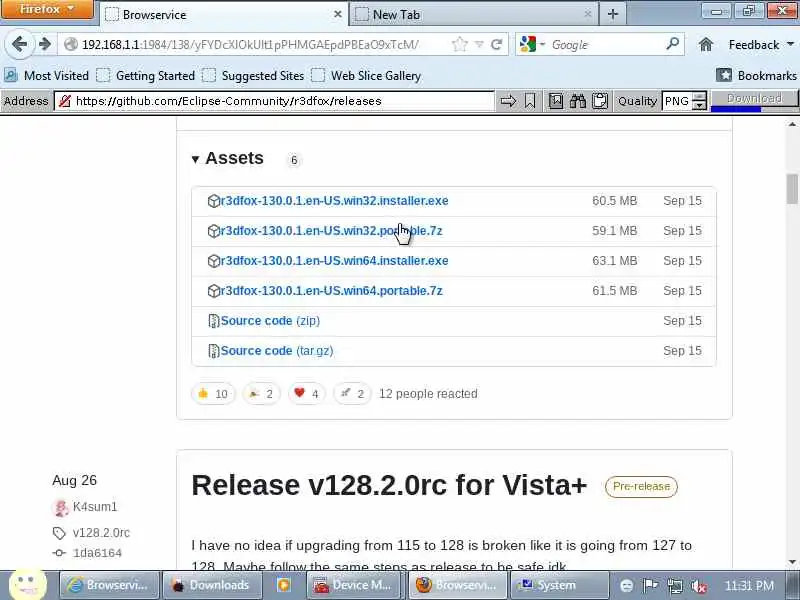Open the Release v128.2.0rc for Vista+ title
This screenshot has height=600, width=800.
pyautogui.click(x=389, y=485)
